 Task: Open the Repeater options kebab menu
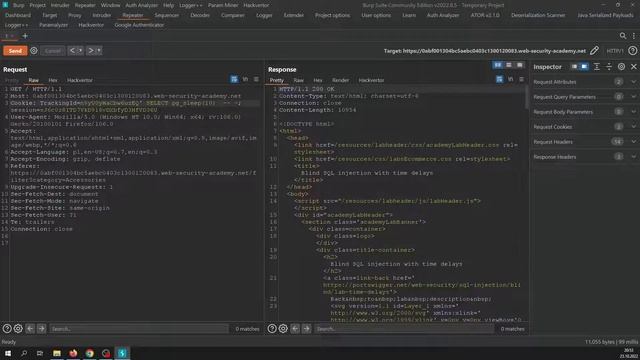tap(633, 36)
